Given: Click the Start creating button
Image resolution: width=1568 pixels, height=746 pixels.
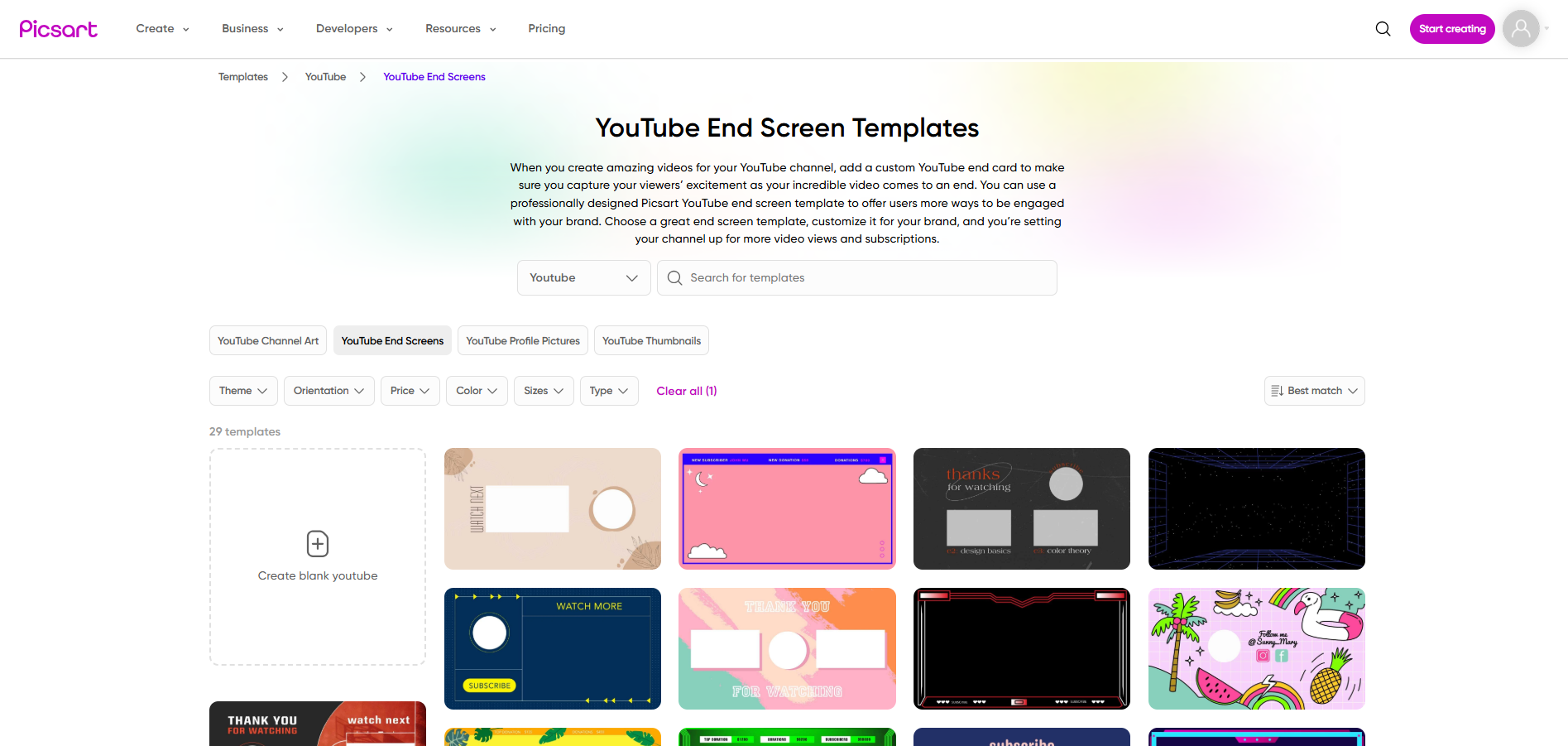Looking at the screenshot, I should [1451, 28].
